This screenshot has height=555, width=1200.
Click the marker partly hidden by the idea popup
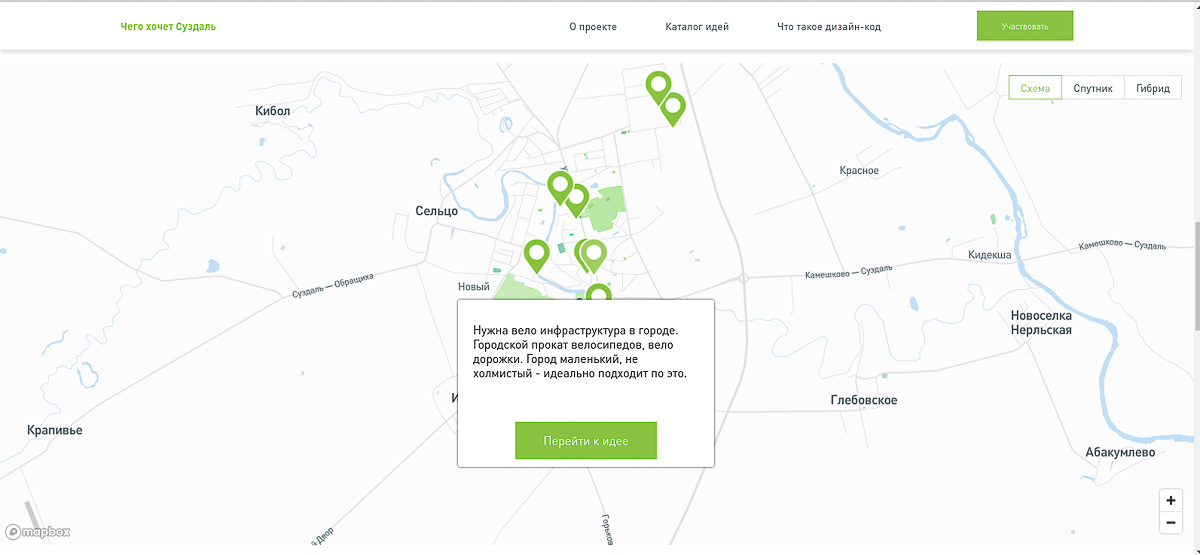tap(597, 292)
